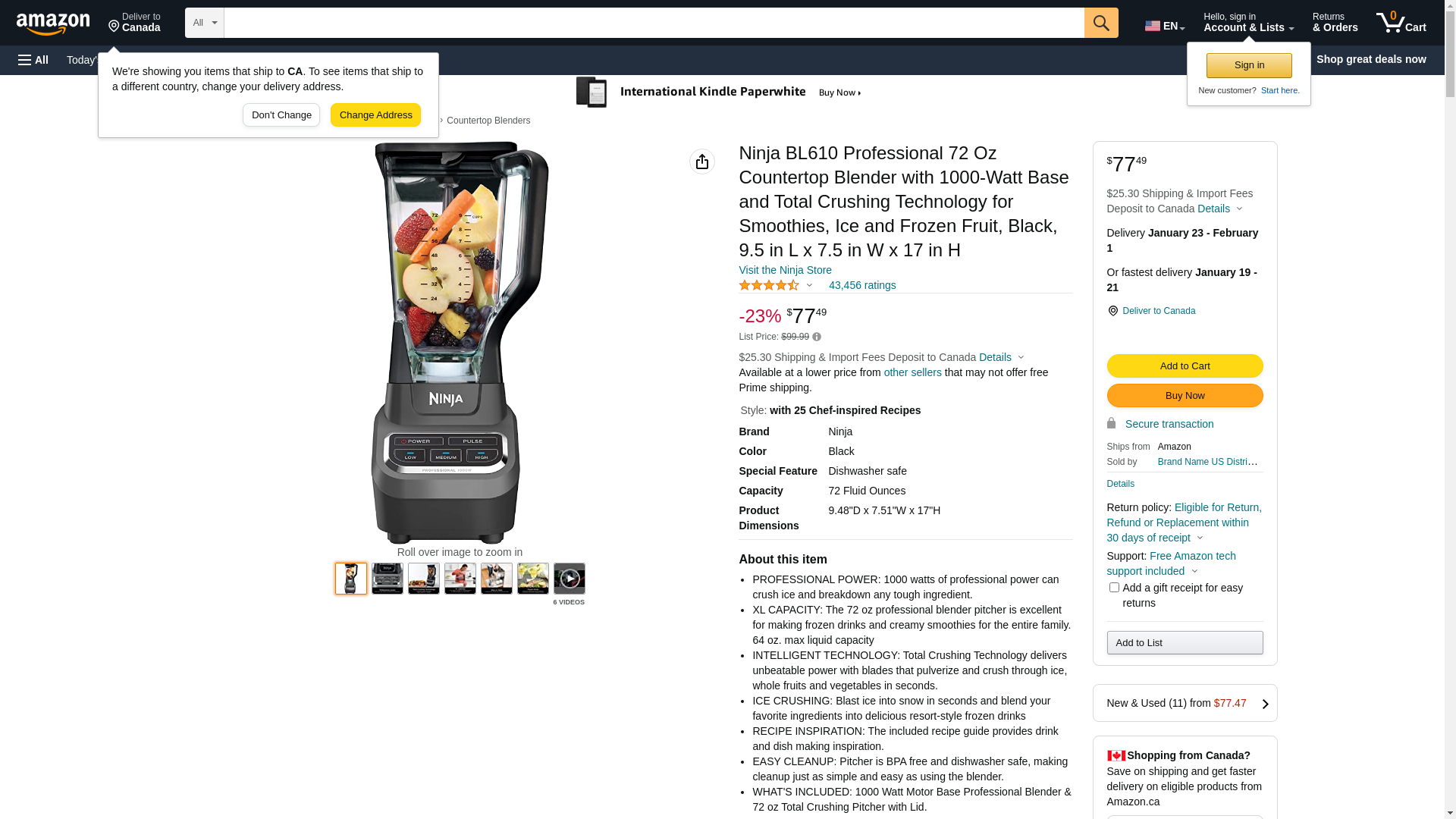Click the List Price info icon
1456x819 pixels.
817,337
